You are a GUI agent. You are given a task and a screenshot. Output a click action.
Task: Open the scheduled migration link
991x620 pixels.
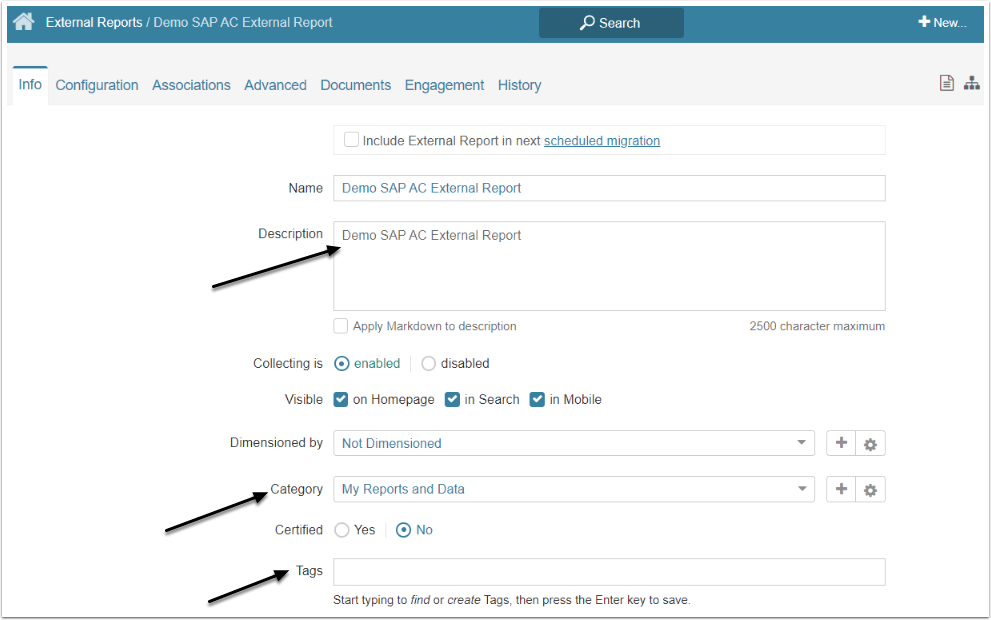click(601, 141)
